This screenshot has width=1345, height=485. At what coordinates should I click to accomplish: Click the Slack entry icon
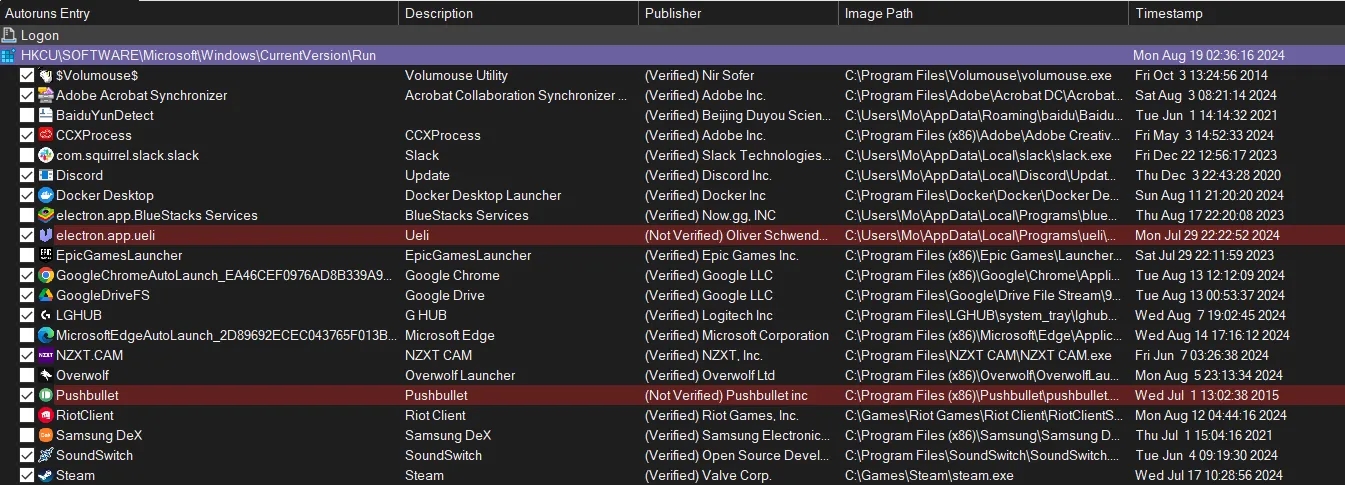pyautogui.click(x=45, y=155)
